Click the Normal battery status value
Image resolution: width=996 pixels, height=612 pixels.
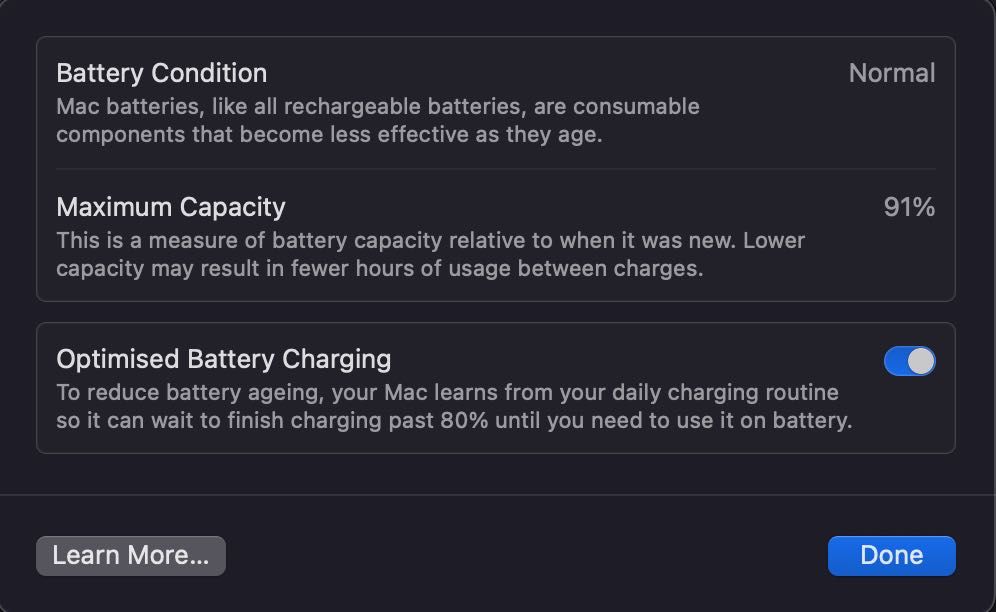pyautogui.click(x=891, y=73)
